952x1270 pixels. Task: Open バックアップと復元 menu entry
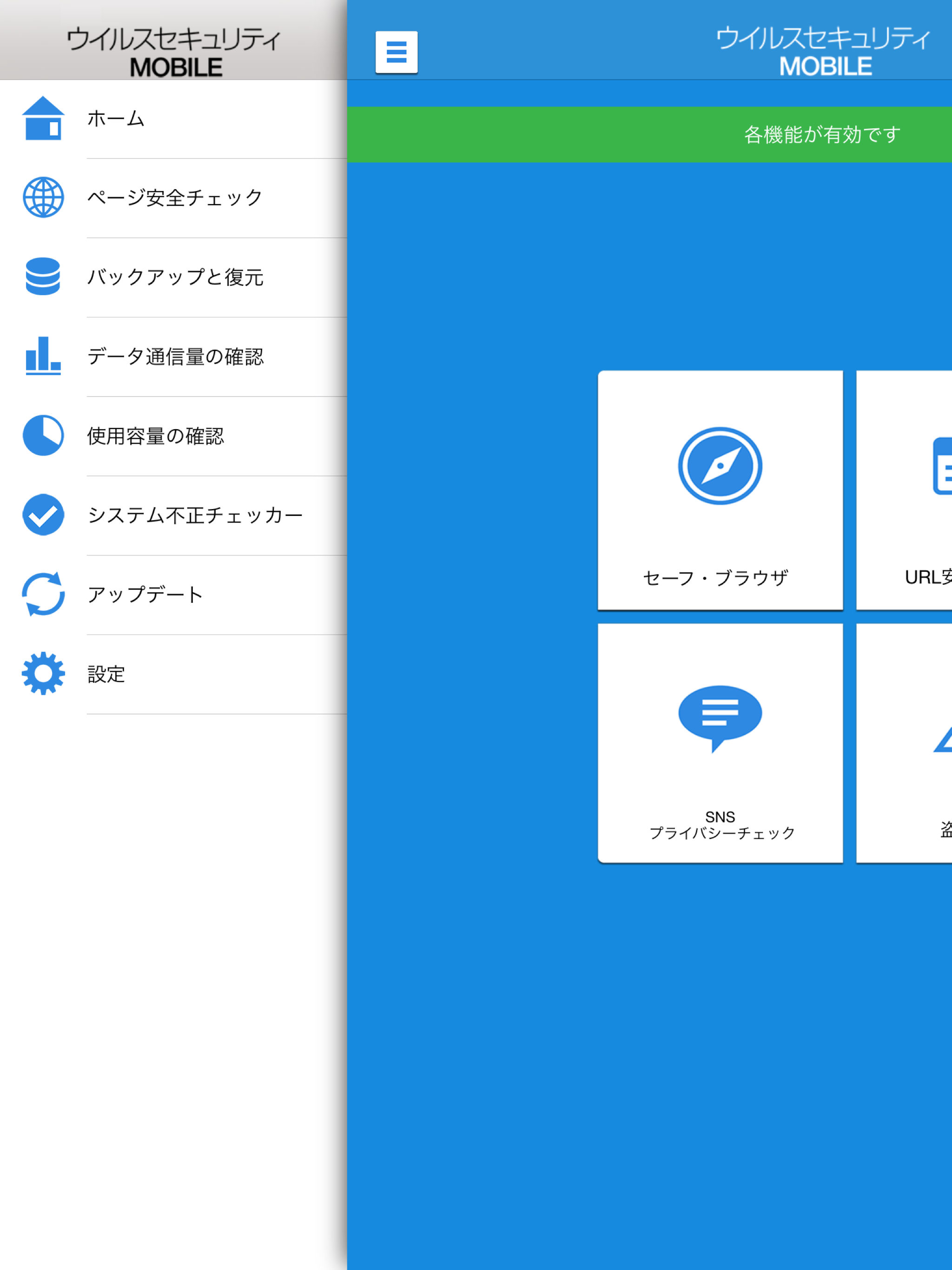click(x=173, y=278)
